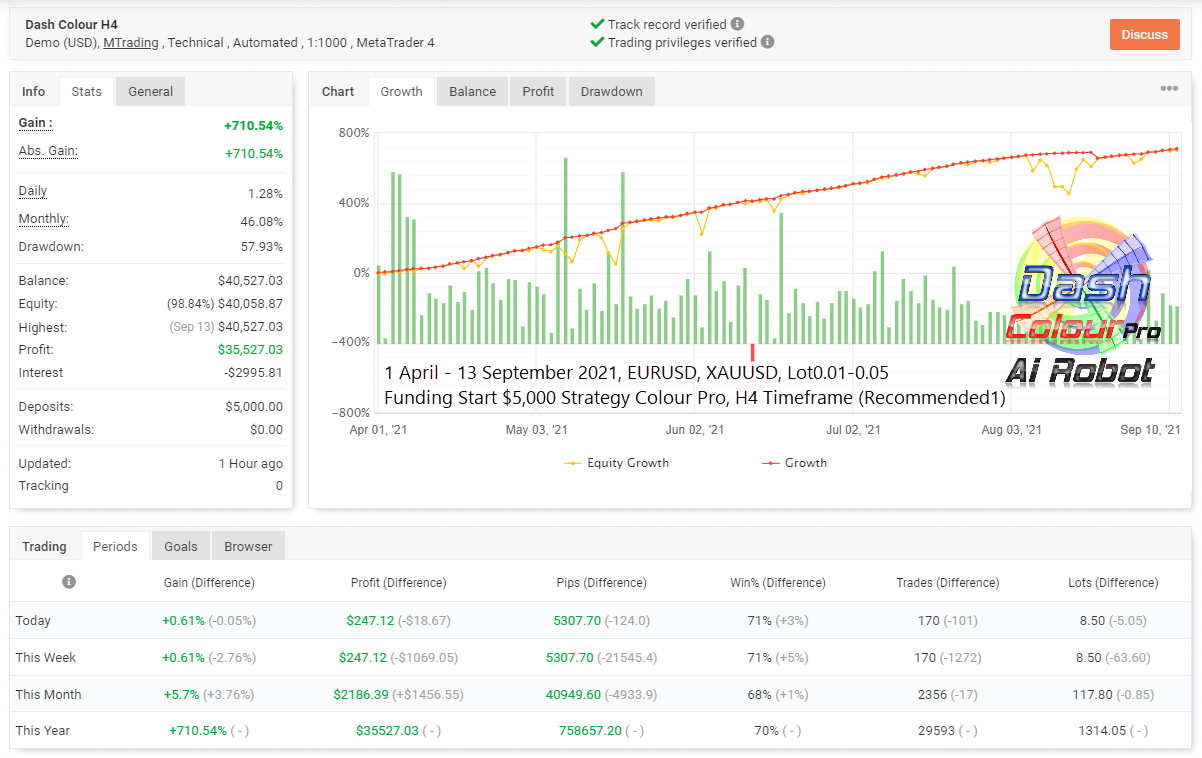Click the orange Discuss button
1202x758 pixels.
click(1145, 34)
